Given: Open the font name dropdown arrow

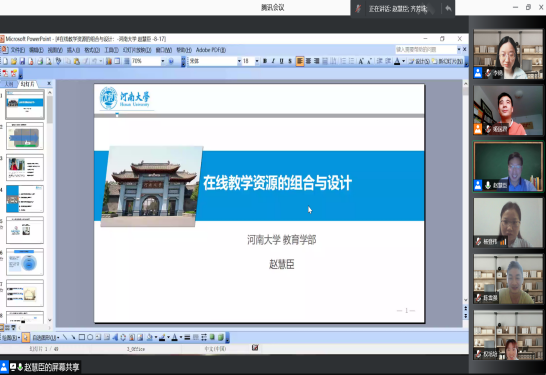Looking at the screenshot, I should click(x=239, y=61).
